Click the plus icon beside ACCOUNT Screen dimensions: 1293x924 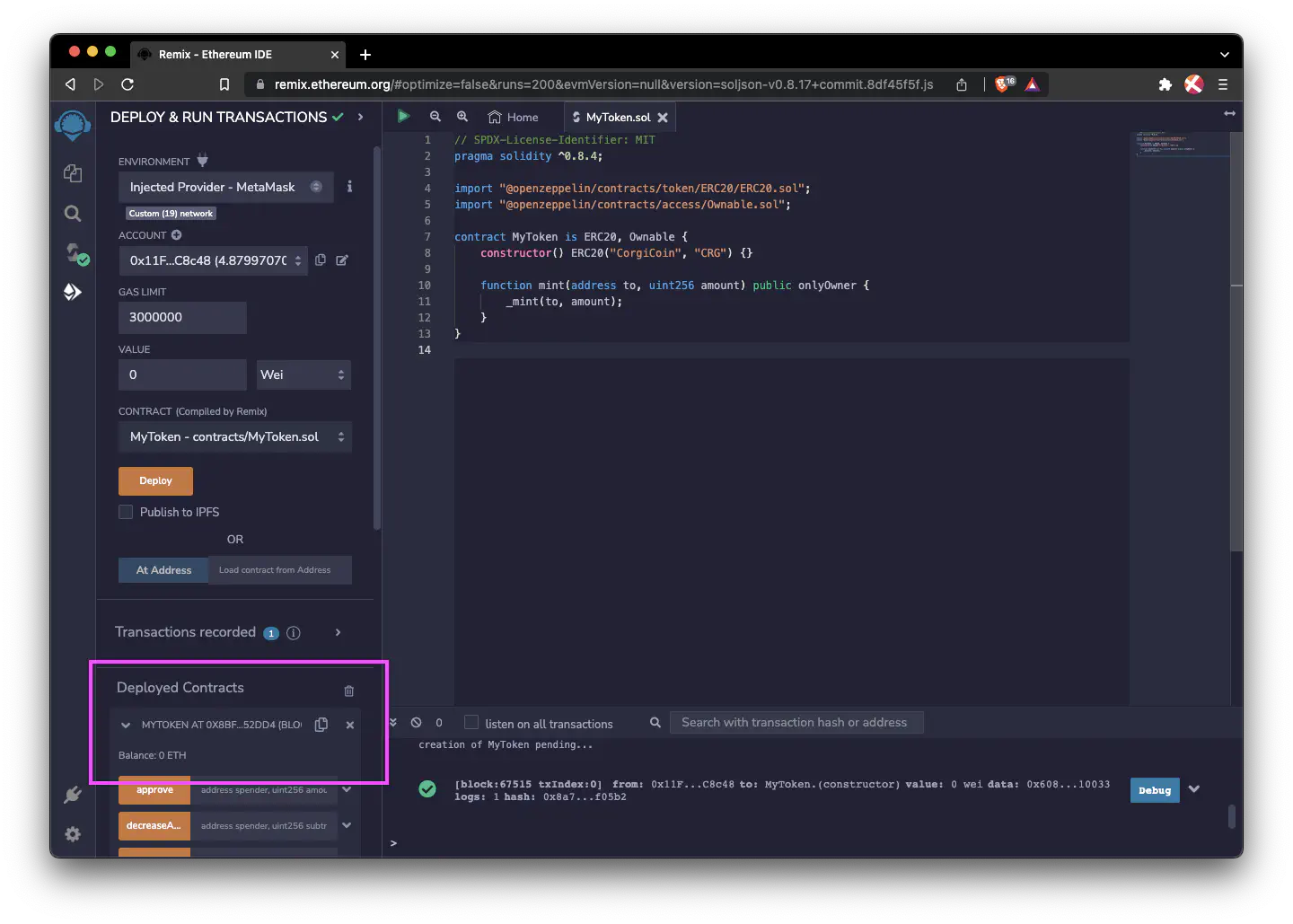tap(176, 235)
